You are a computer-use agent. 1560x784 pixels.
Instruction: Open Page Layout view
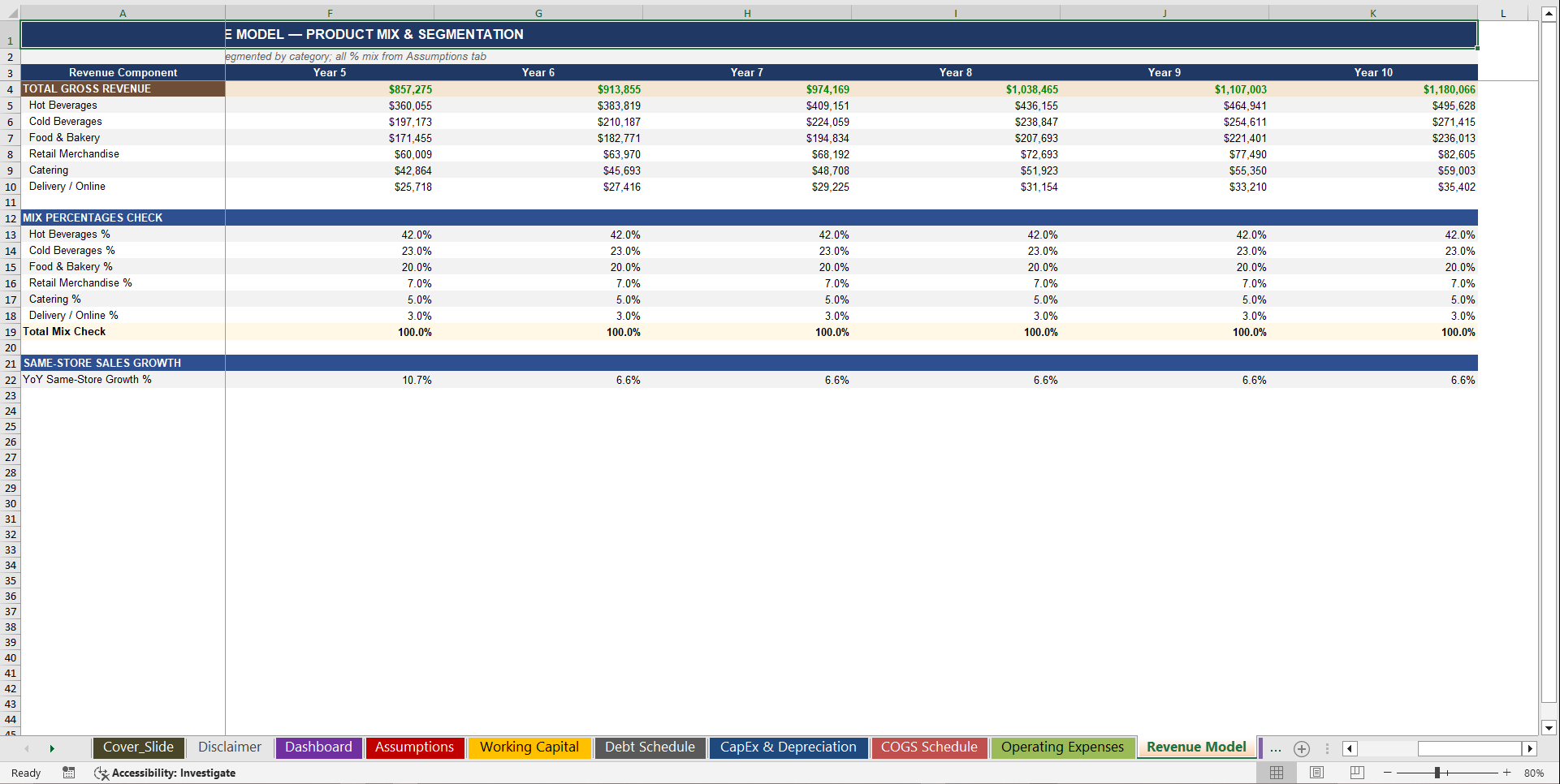point(1316,773)
